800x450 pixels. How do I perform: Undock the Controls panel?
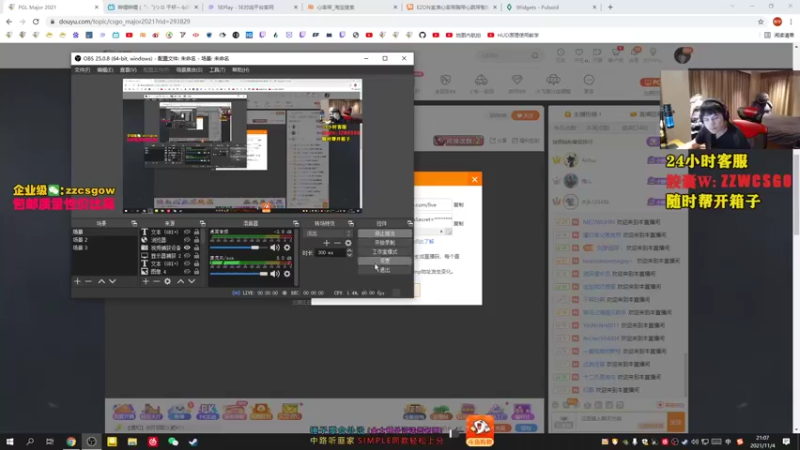pos(410,223)
